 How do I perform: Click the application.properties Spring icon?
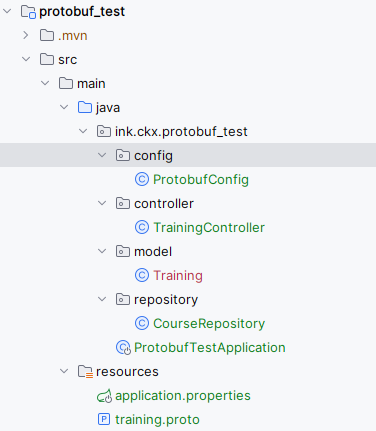coord(104,396)
